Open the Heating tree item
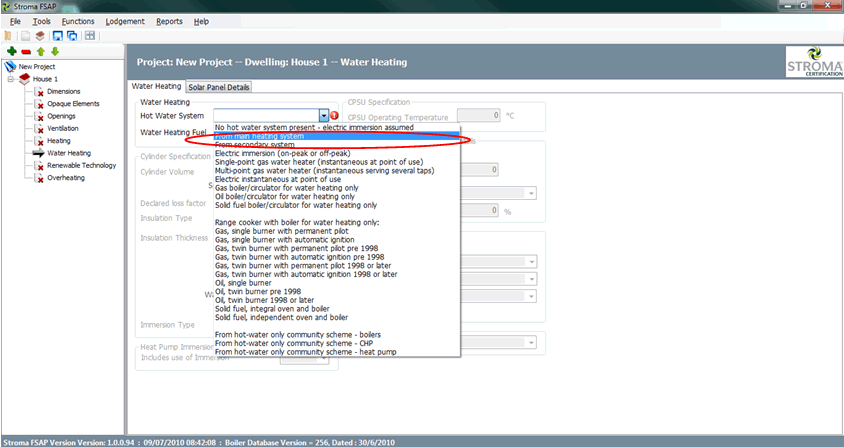Screen dimensions: 844x447 (x=59, y=141)
